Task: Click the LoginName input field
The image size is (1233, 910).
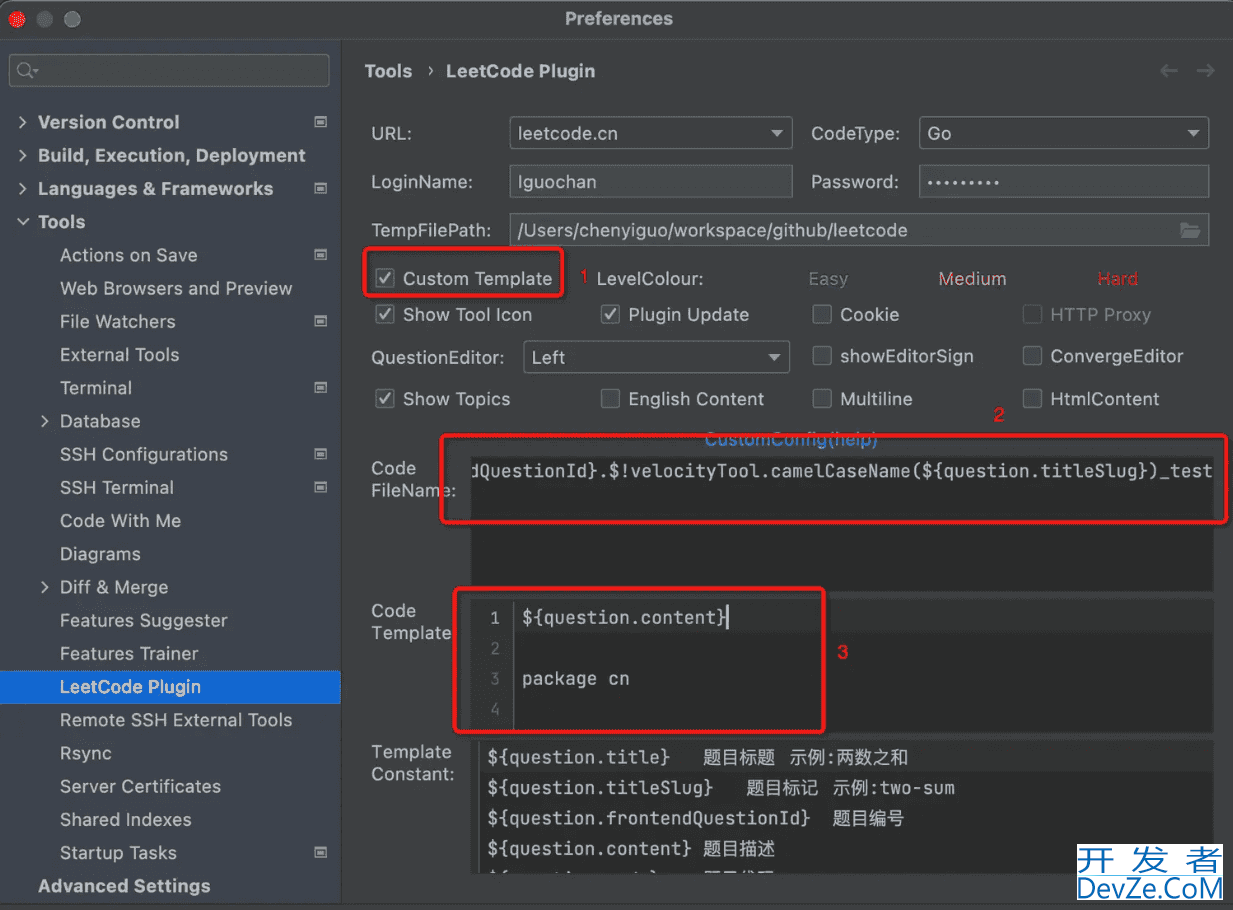Action: click(650, 182)
